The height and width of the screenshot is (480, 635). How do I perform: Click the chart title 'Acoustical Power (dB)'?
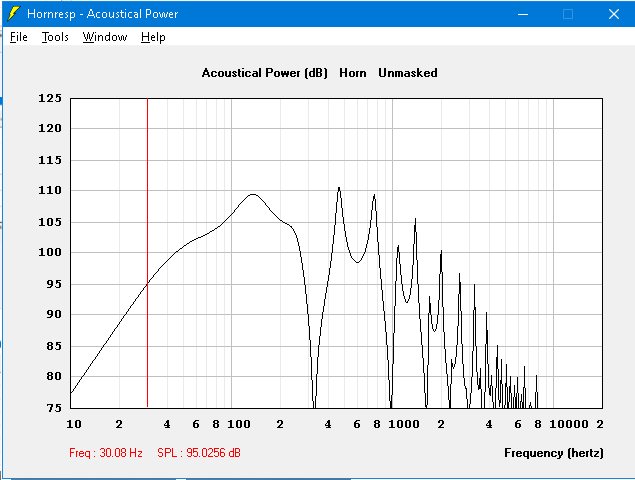(264, 73)
